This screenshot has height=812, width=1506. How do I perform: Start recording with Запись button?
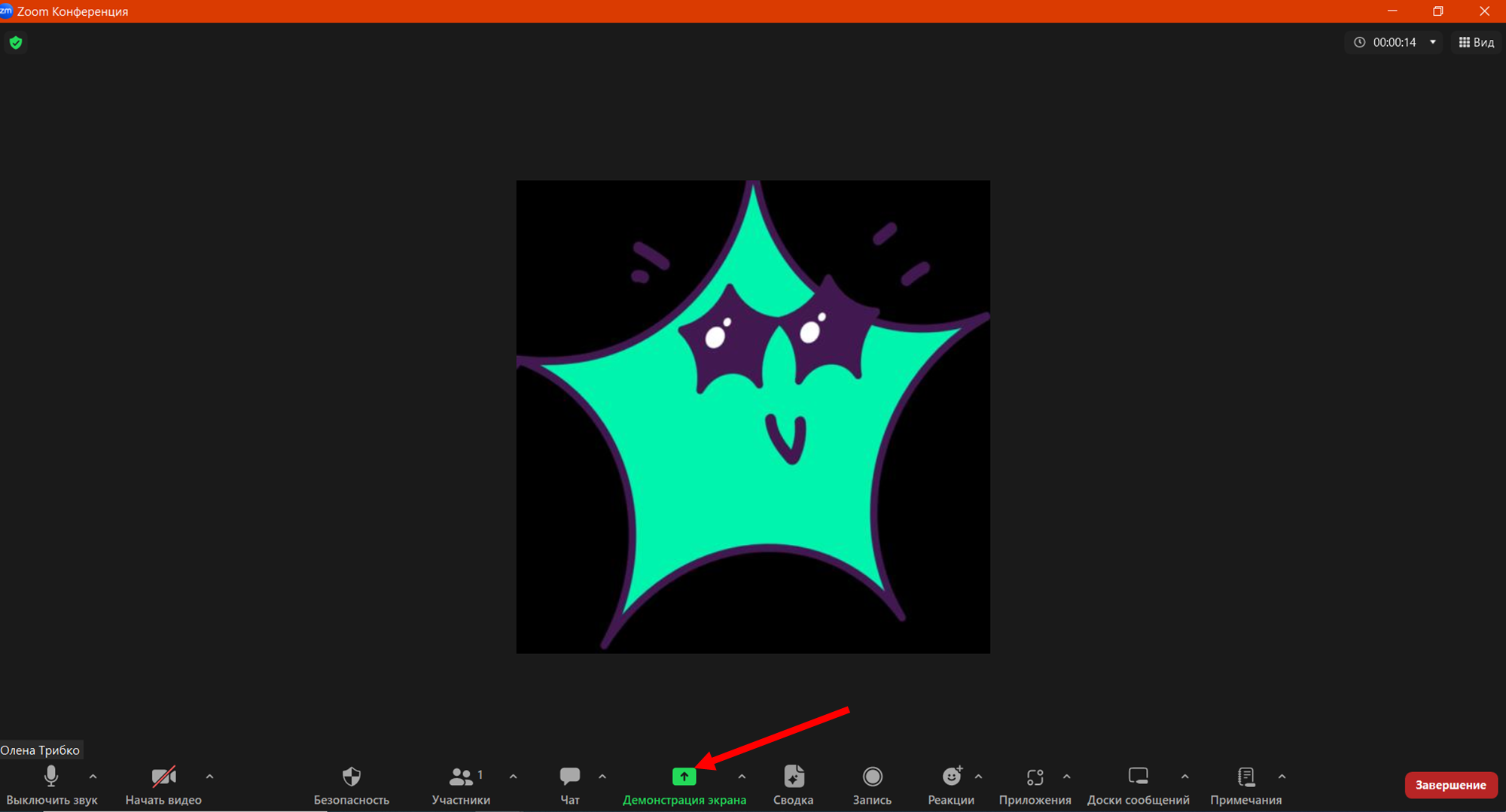tap(872, 785)
